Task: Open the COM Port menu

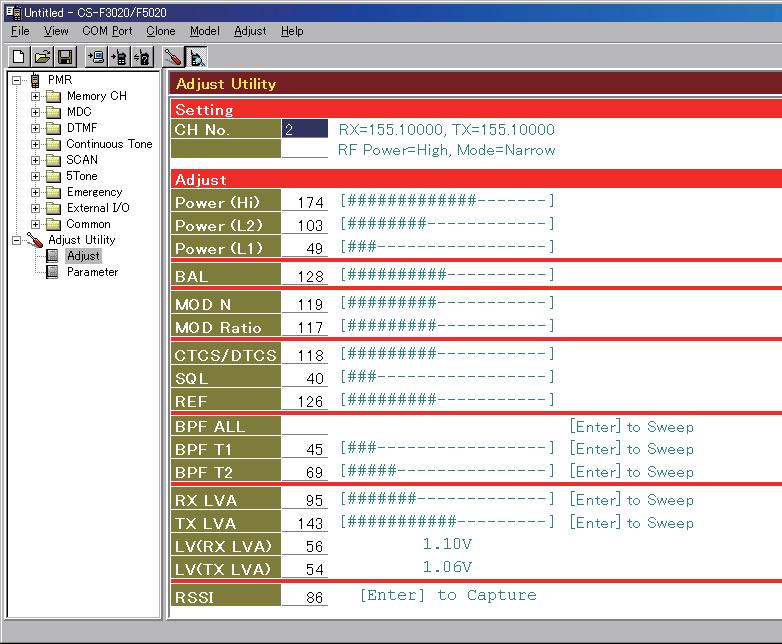Action: point(107,31)
